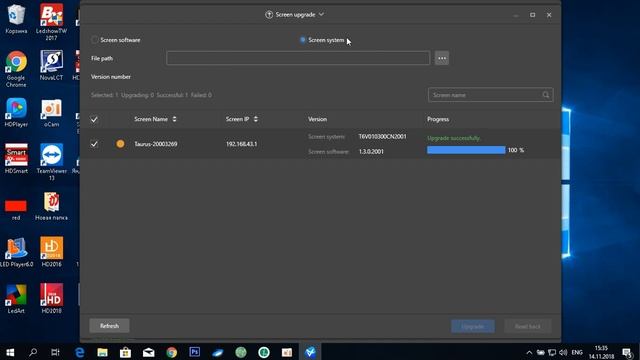Click the Roll back button
640x360 pixels.
[527, 326]
